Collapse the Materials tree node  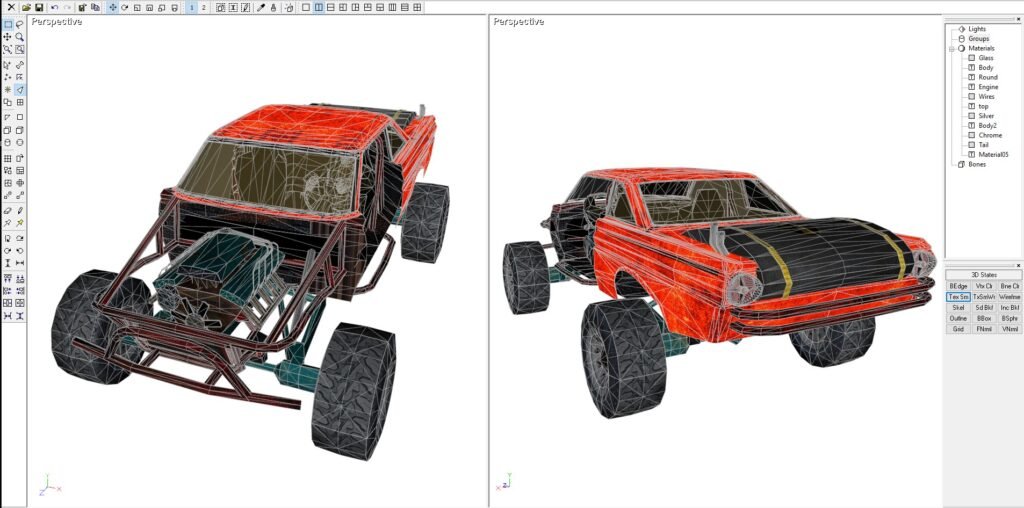pos(951,48)
